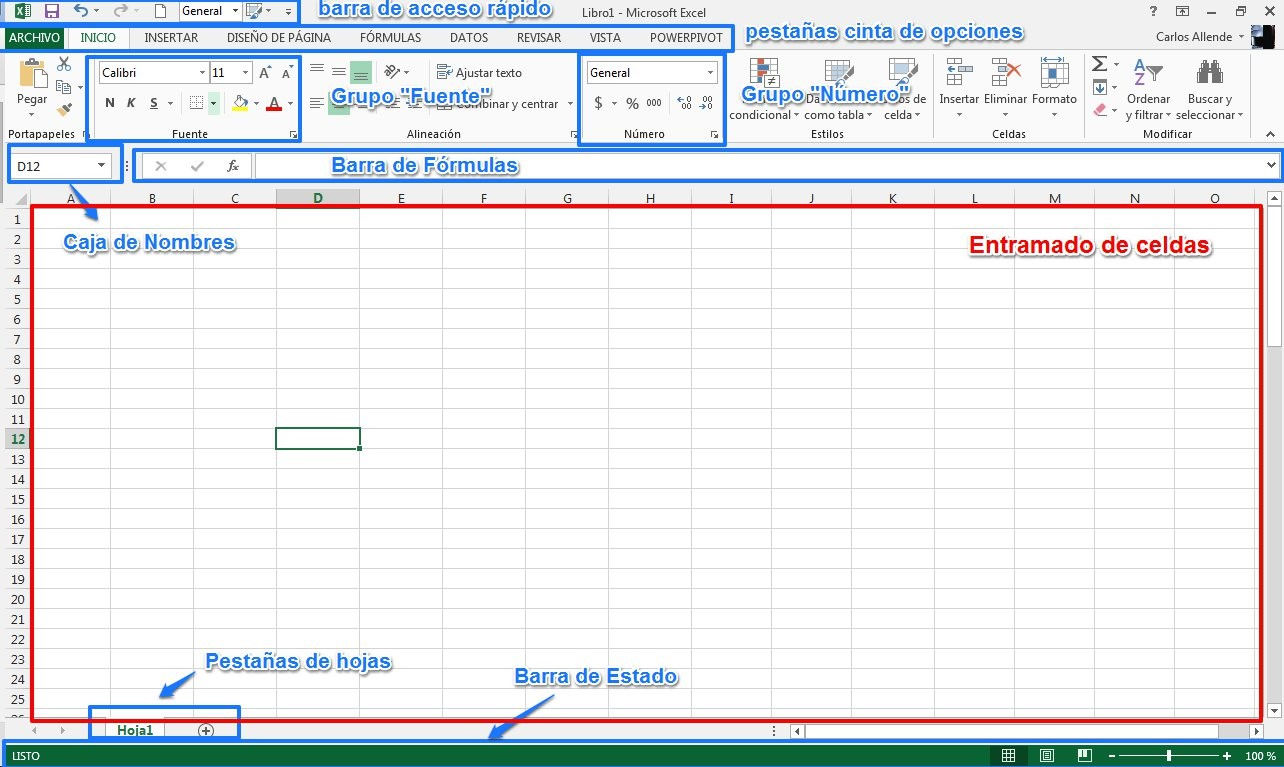The width and height of the screenshot is (1284, 767).
Task: Open the FÓRMULAS ribbon tab
Action: (390, 38)
